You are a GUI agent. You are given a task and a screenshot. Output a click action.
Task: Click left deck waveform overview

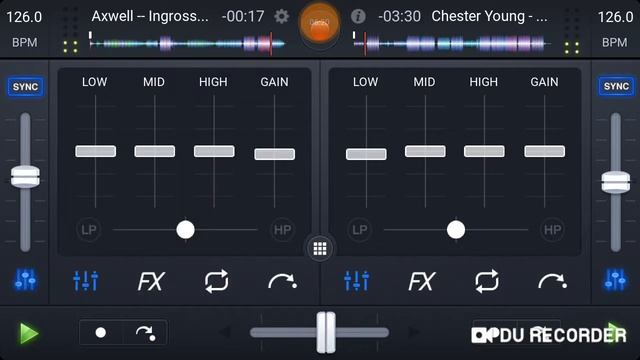187,43
